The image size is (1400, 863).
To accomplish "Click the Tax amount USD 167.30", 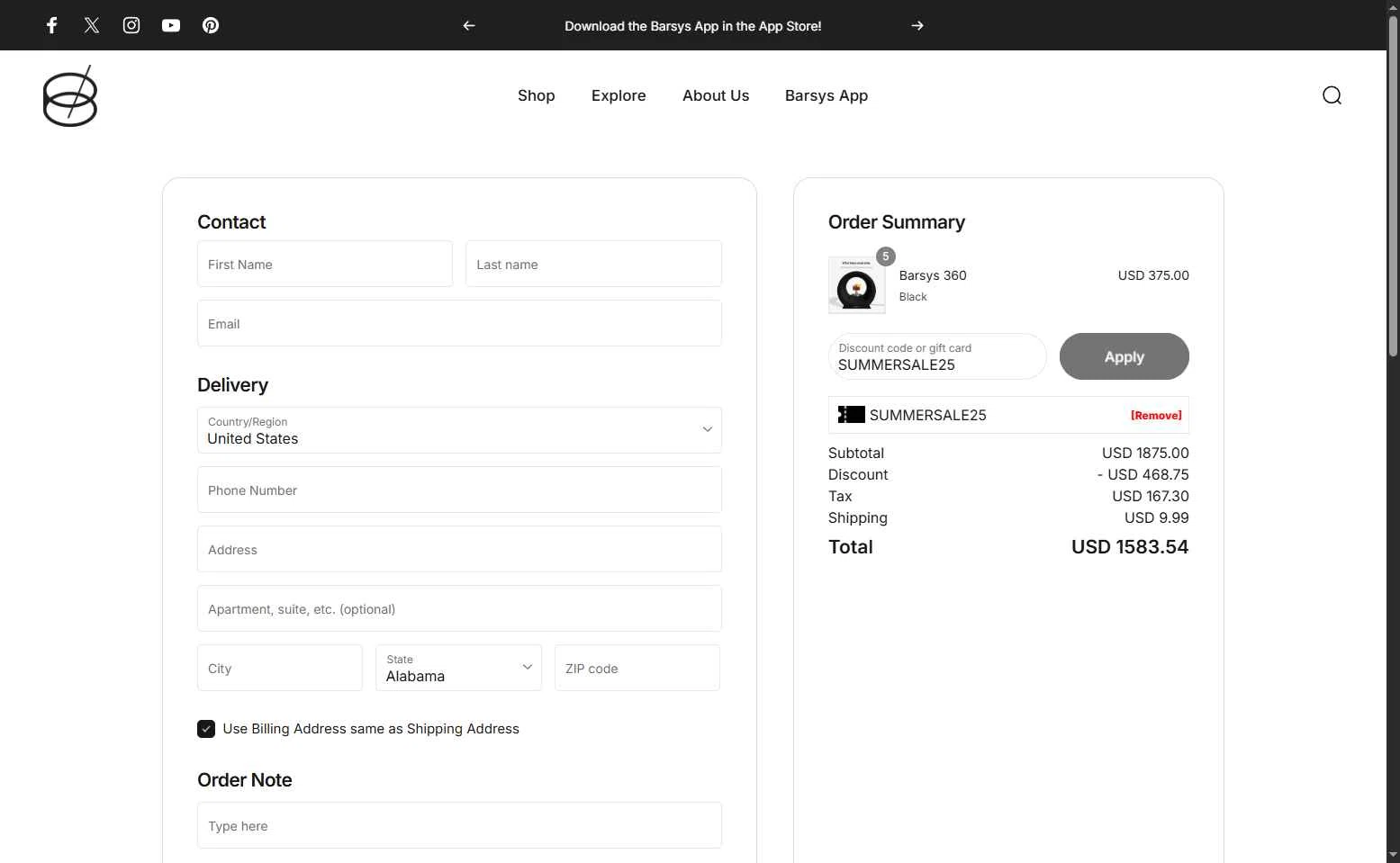I will pyautogui.click(x=1151, y=496).
